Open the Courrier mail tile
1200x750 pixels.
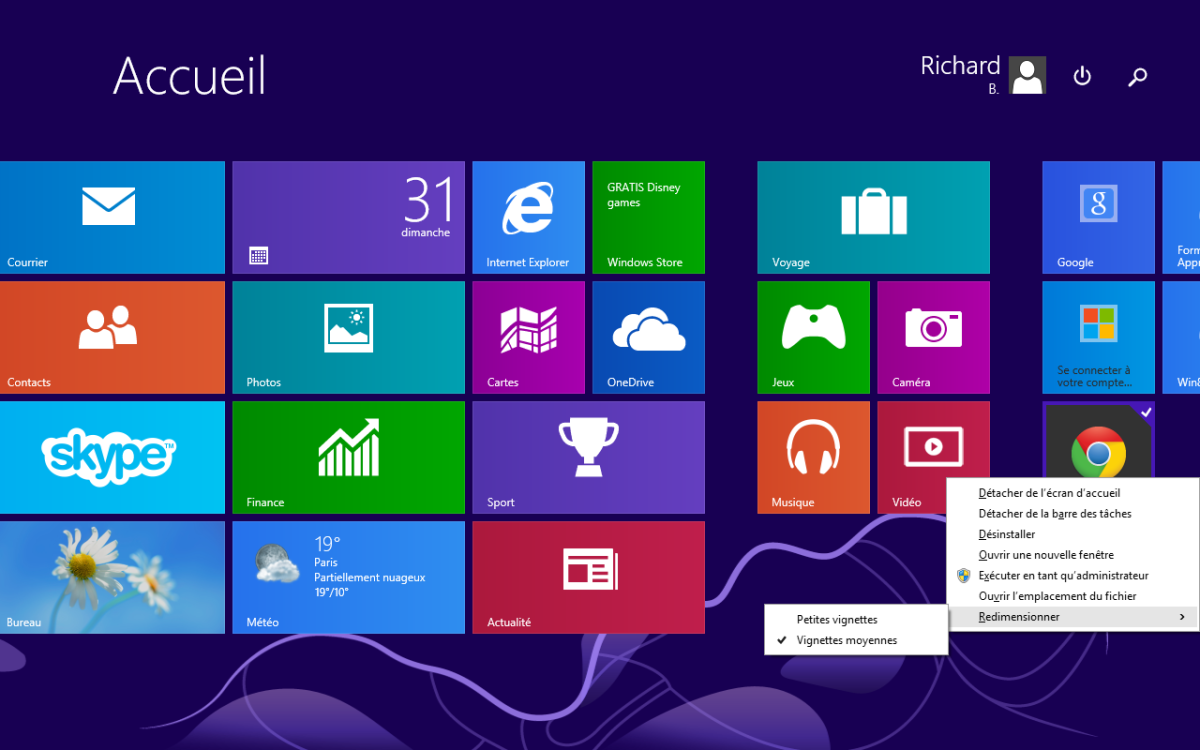coord(112,217)
